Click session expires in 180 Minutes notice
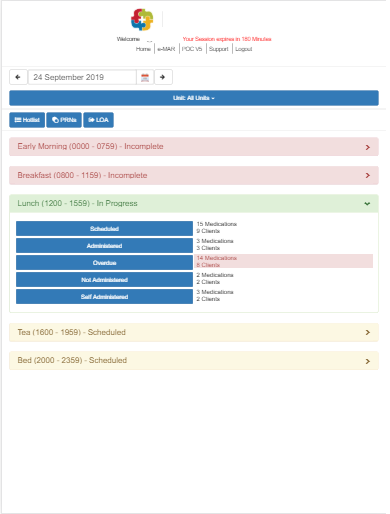 coord(227,39)
